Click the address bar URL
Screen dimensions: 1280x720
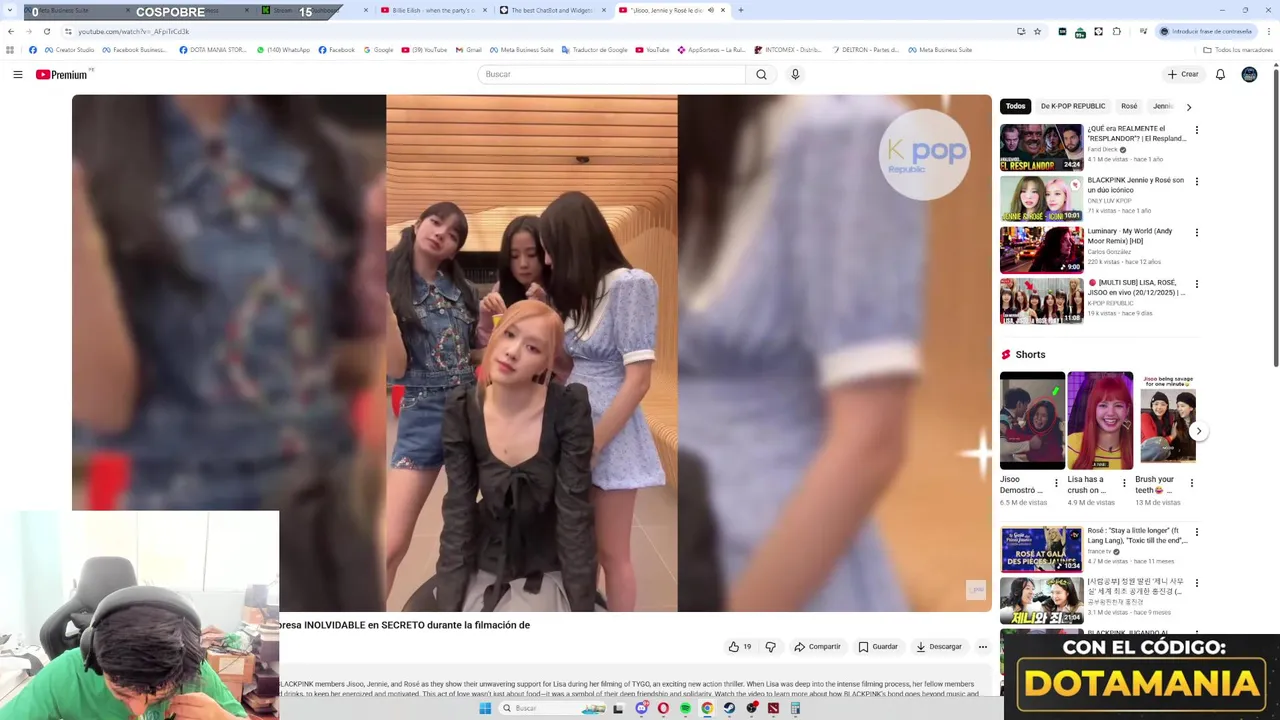point(134,31)
